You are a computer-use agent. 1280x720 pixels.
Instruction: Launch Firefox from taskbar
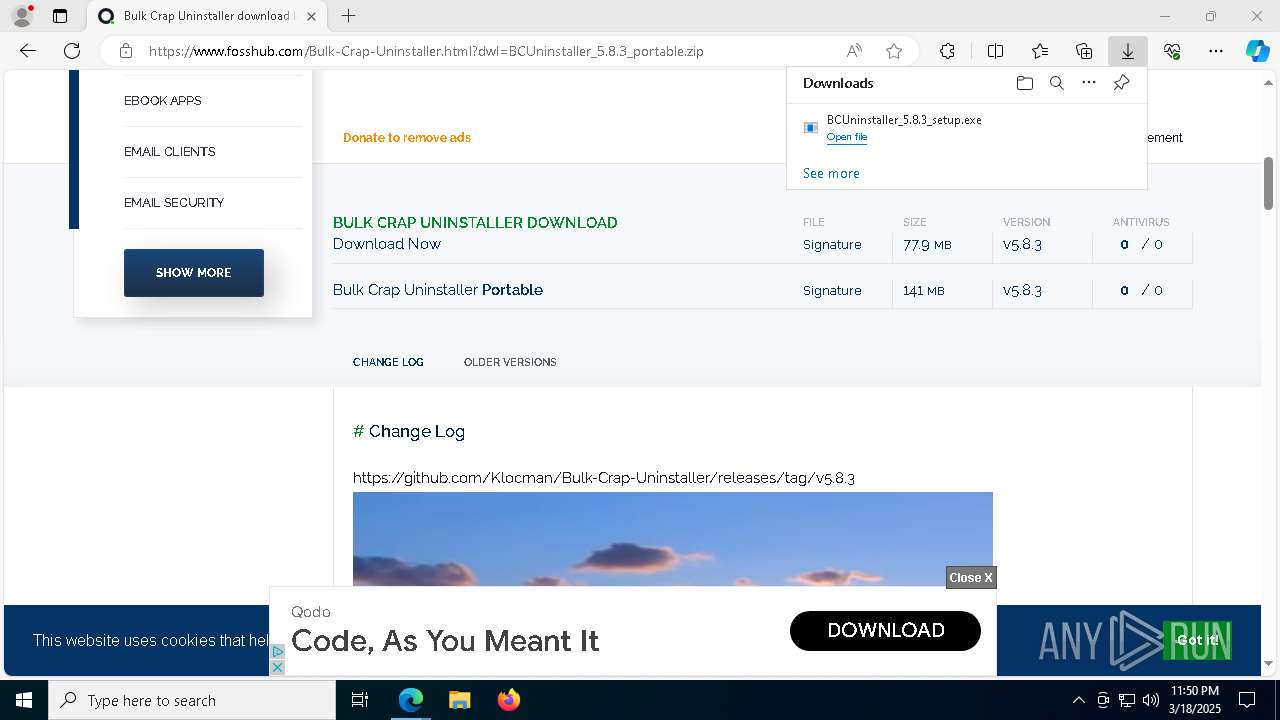click(x=508, y=700)
